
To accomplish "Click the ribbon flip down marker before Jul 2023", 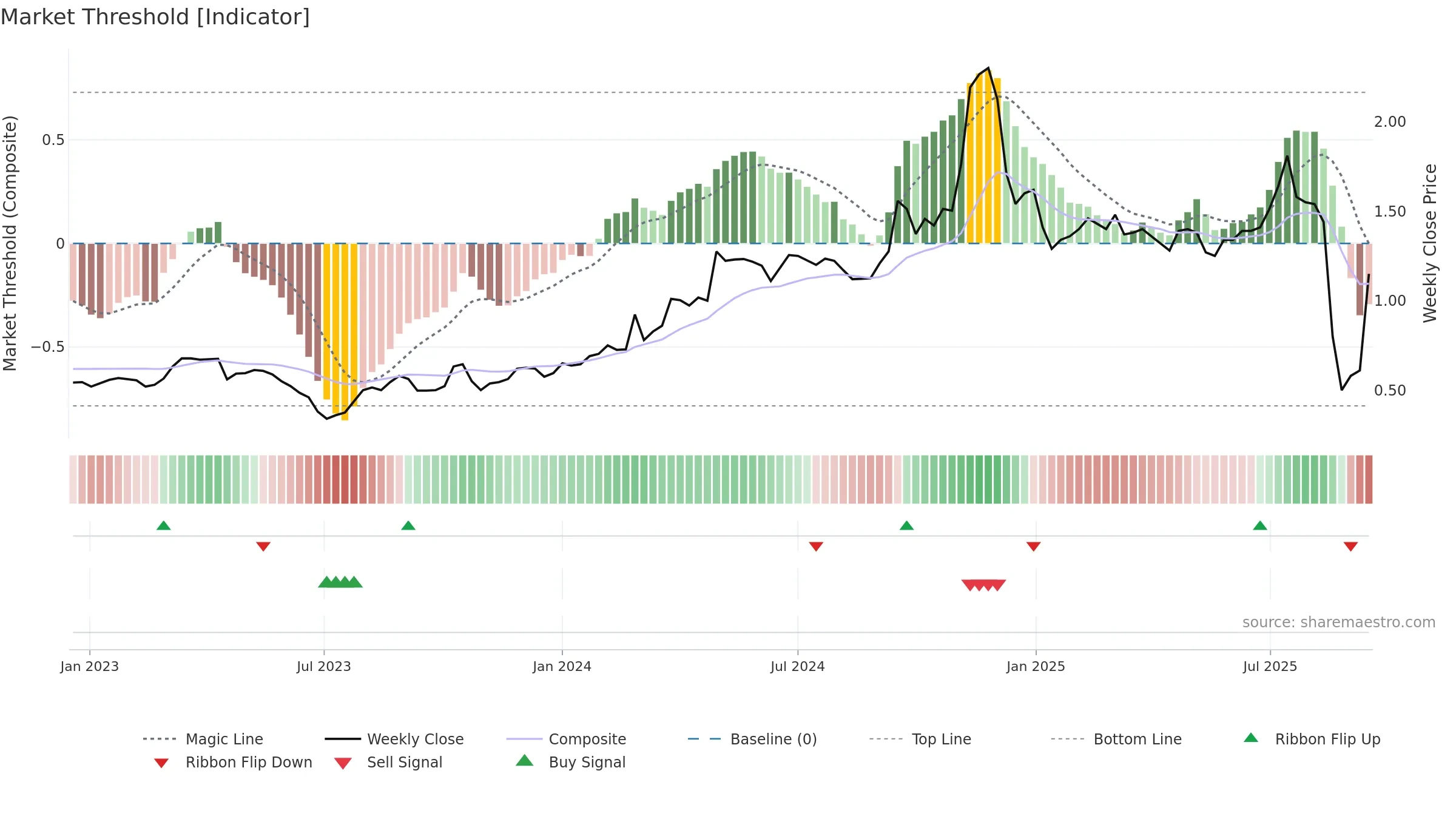I will point(263,547).
